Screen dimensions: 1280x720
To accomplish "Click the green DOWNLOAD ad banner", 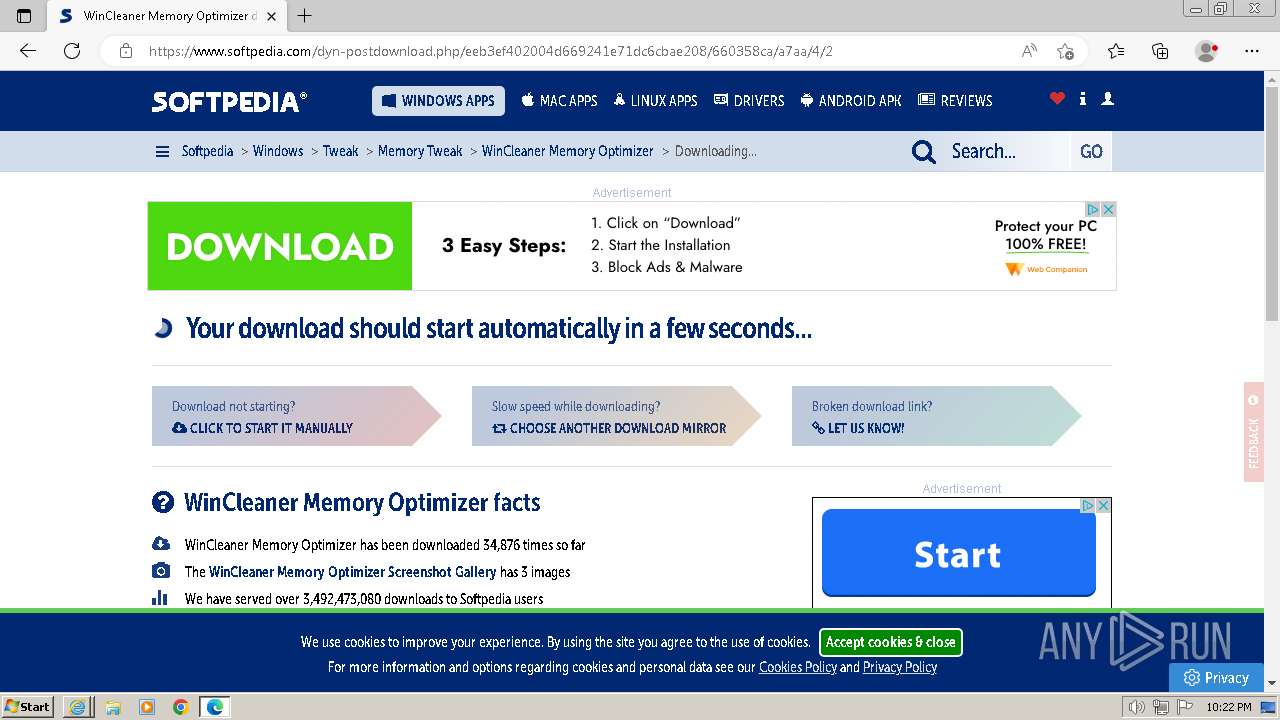I will pyautogui.click(x=280, y=246).
